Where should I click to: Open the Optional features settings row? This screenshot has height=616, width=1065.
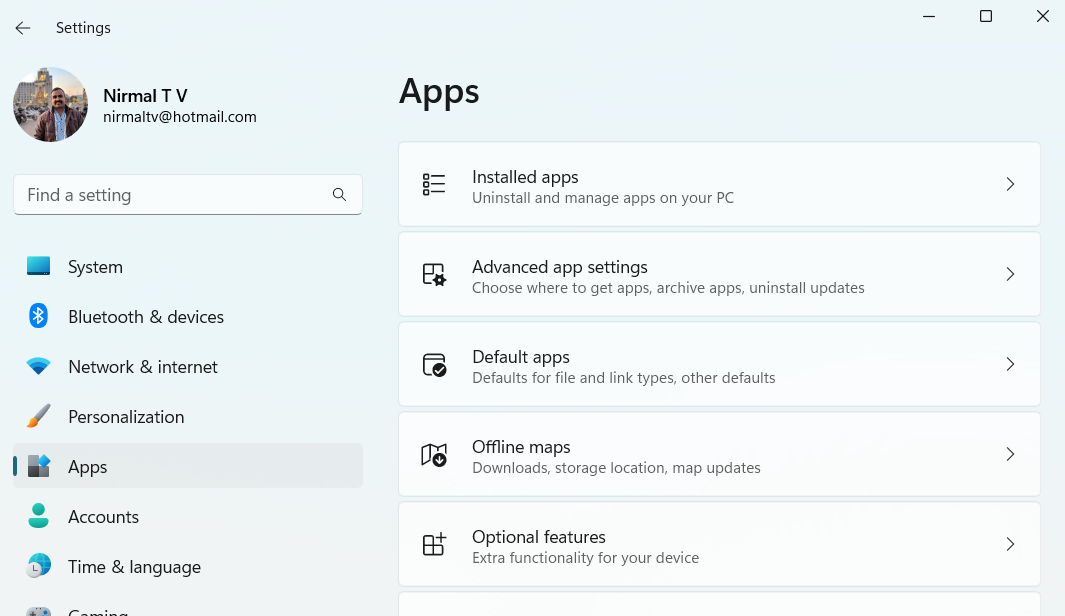pos(719,544)
